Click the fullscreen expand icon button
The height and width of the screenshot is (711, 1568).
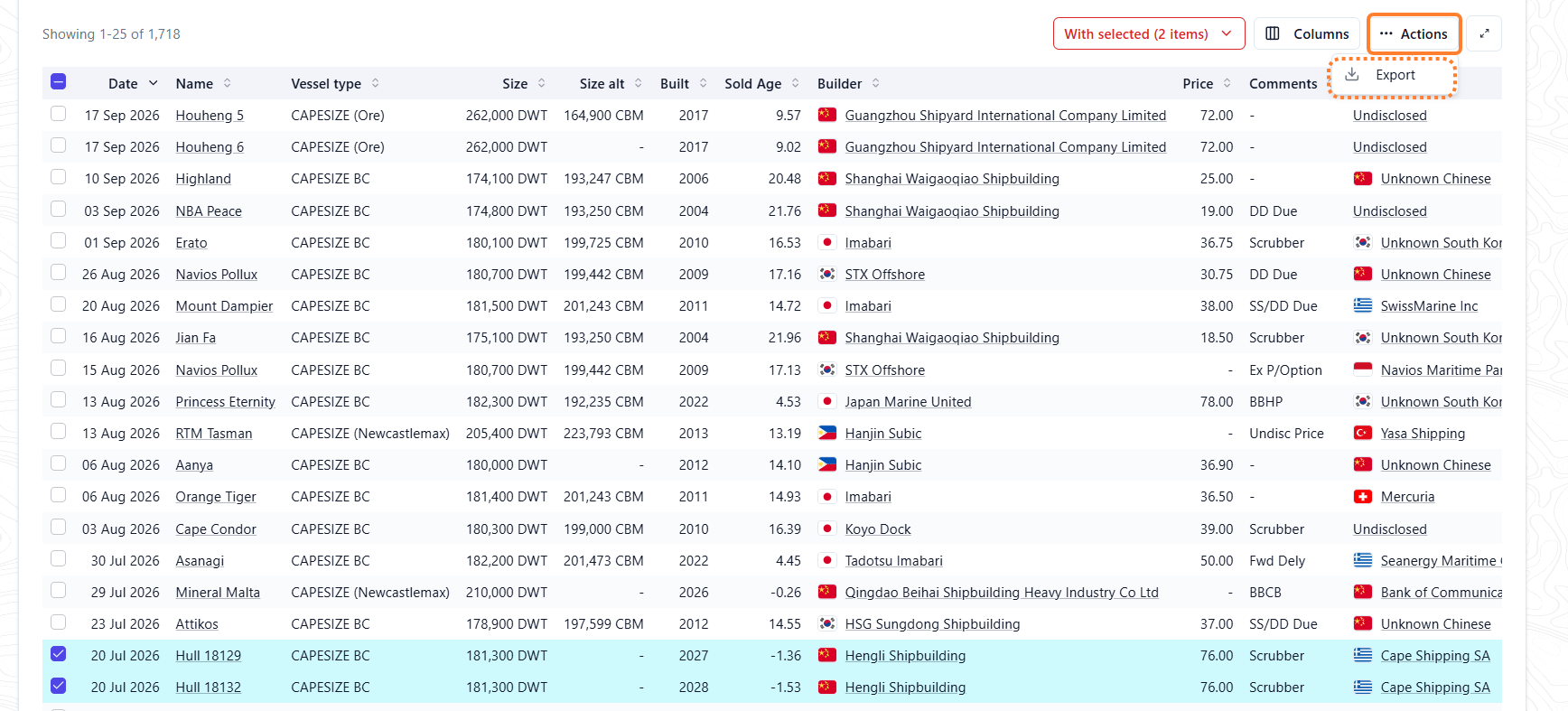coord(1484,33)
